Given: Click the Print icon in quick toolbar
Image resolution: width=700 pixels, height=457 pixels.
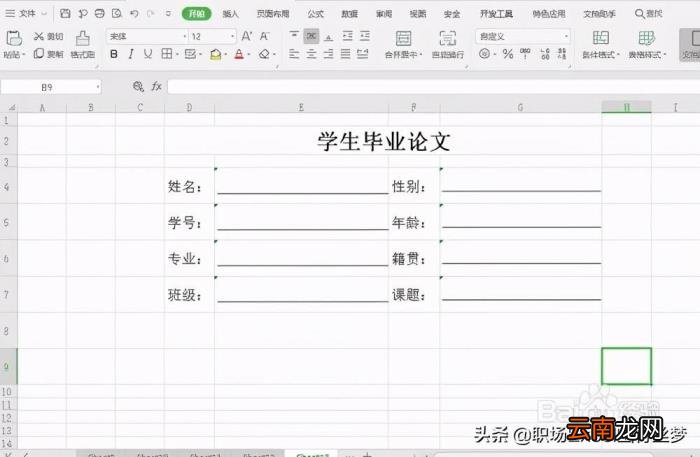Looking at the screenshot, I should click(100, 13).
